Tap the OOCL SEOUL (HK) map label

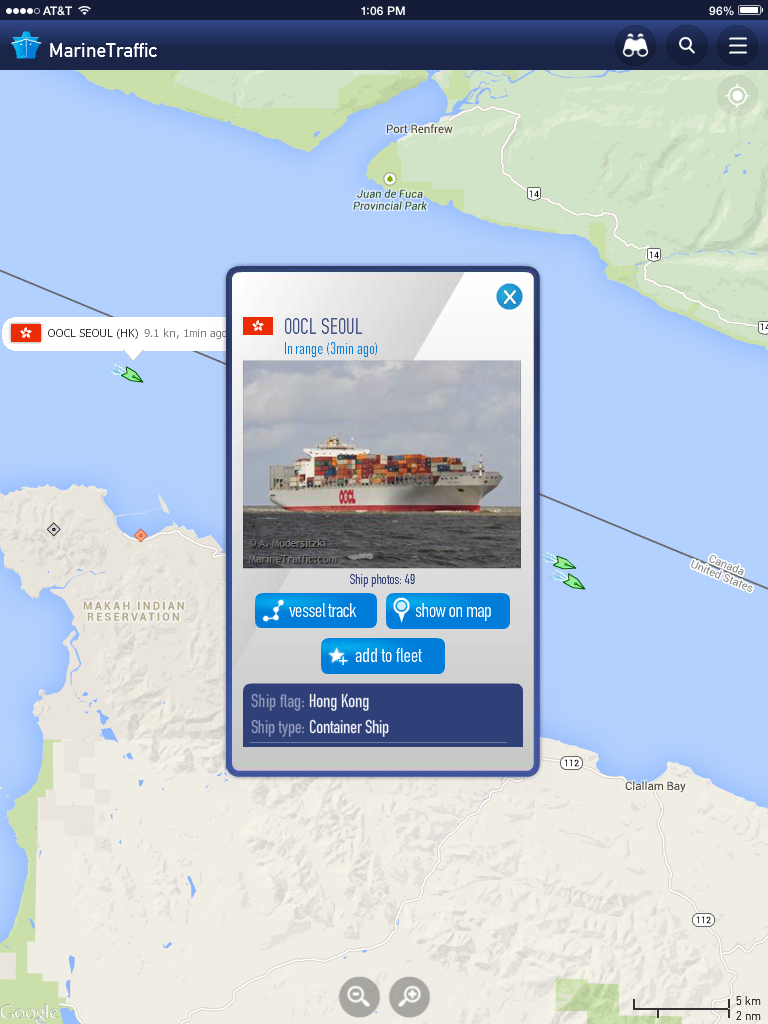tap(116, 333)
